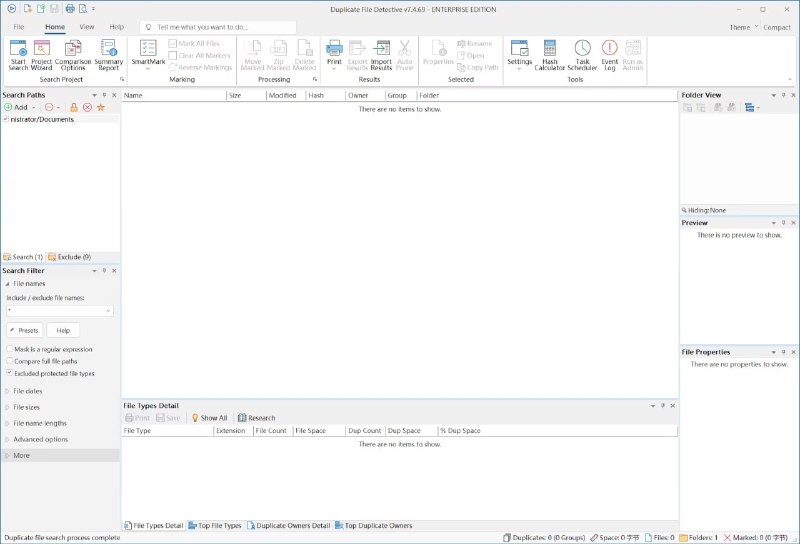Screen dimensions: 800x544
Task: Expand the More section
Action: (x=7, y=455)
